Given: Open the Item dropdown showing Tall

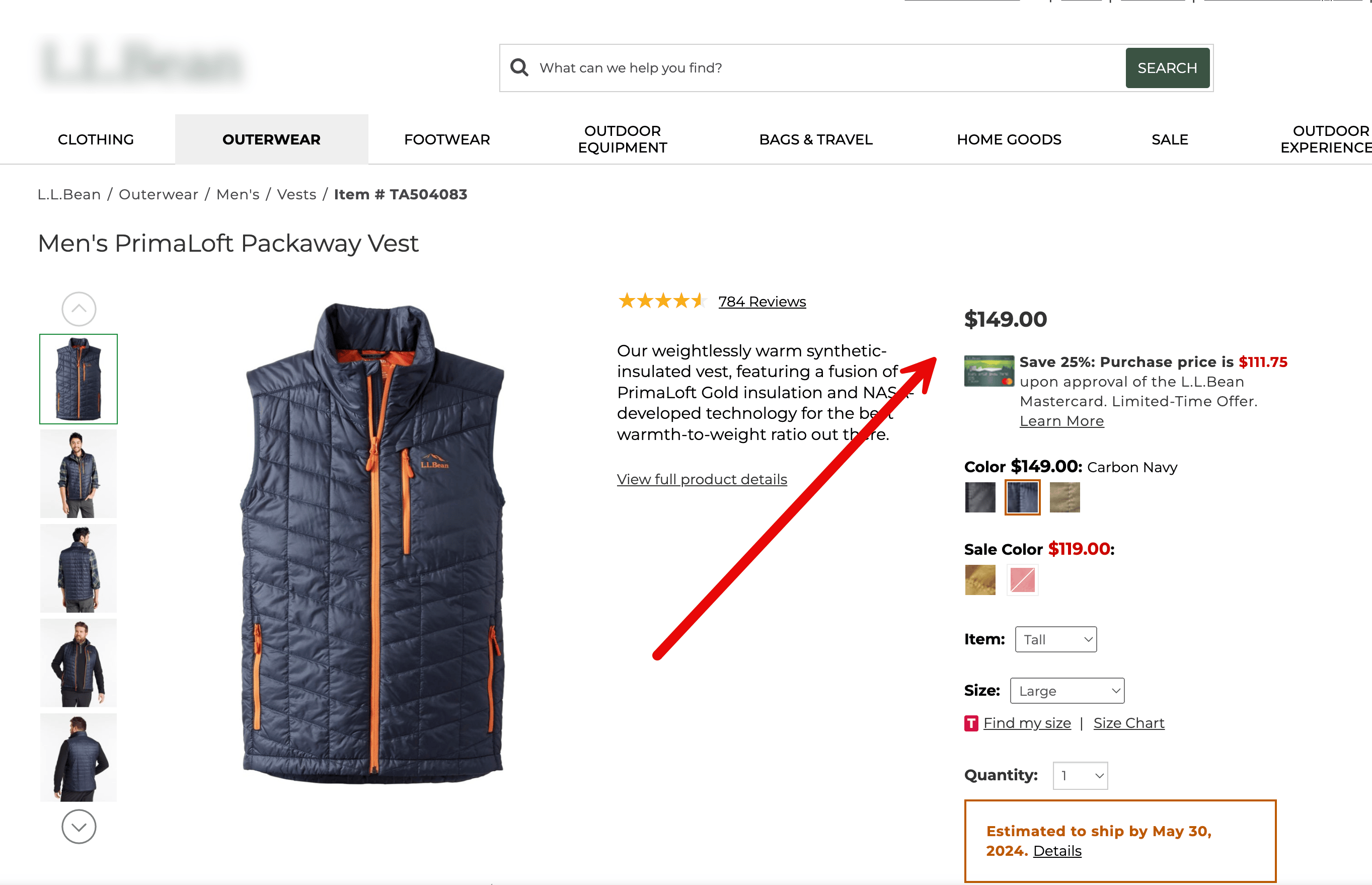Looking at the screenshot, I should click(1055, 639).
